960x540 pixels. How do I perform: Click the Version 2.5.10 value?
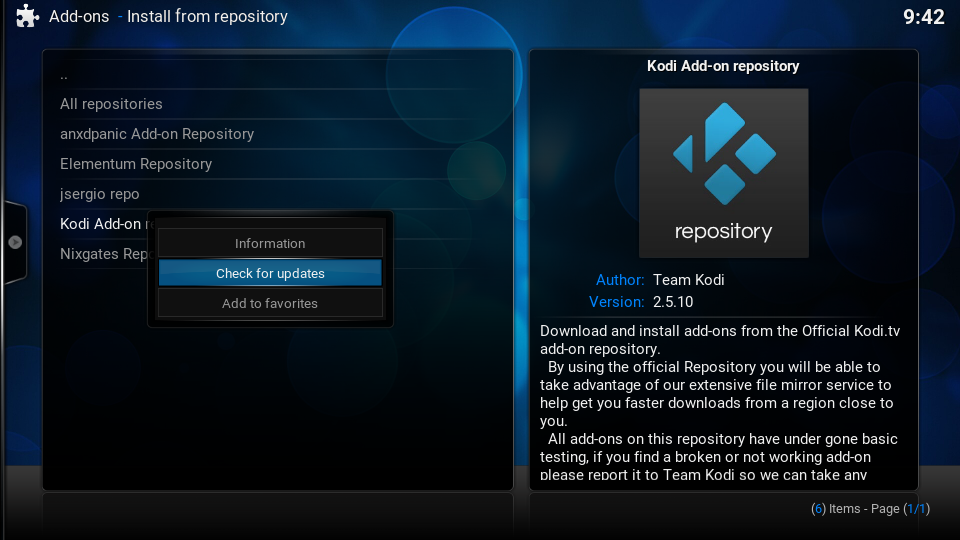(x=673, y=302)
